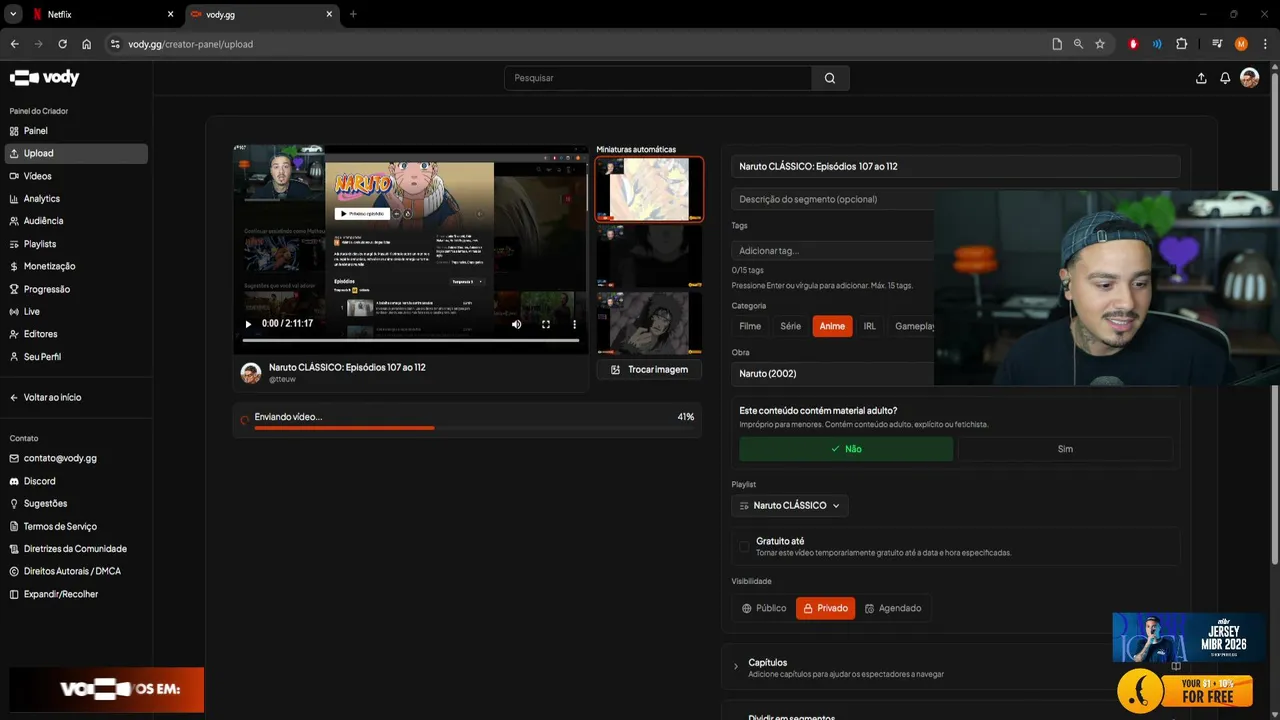Click the address bar URL

click(190, 44)
